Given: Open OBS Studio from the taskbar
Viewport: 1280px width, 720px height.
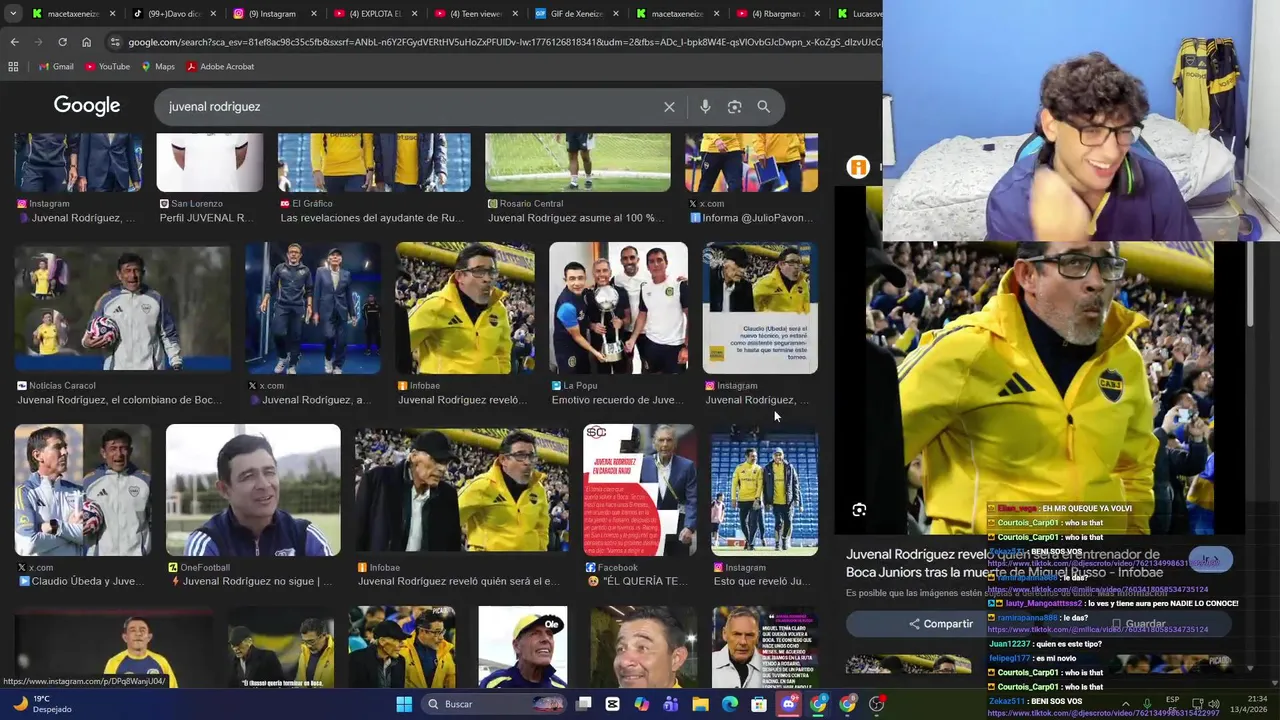Looking at the screenshot, I should 877,704.
